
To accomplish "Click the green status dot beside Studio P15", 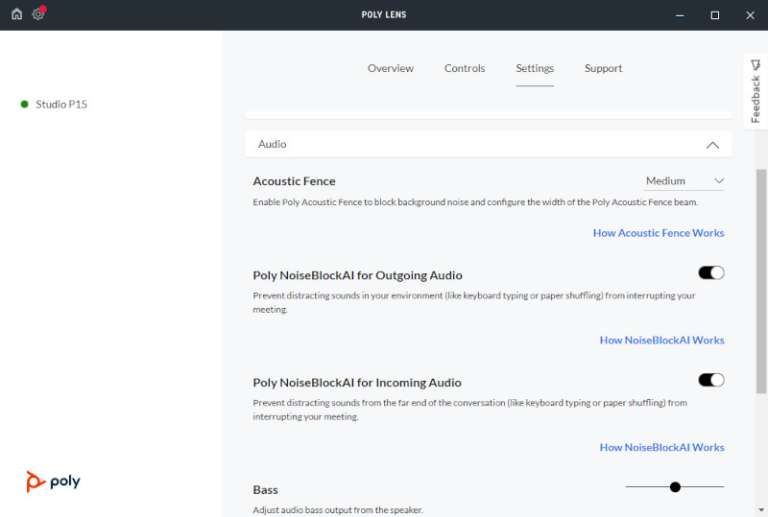I will click(x=24, y=104).
